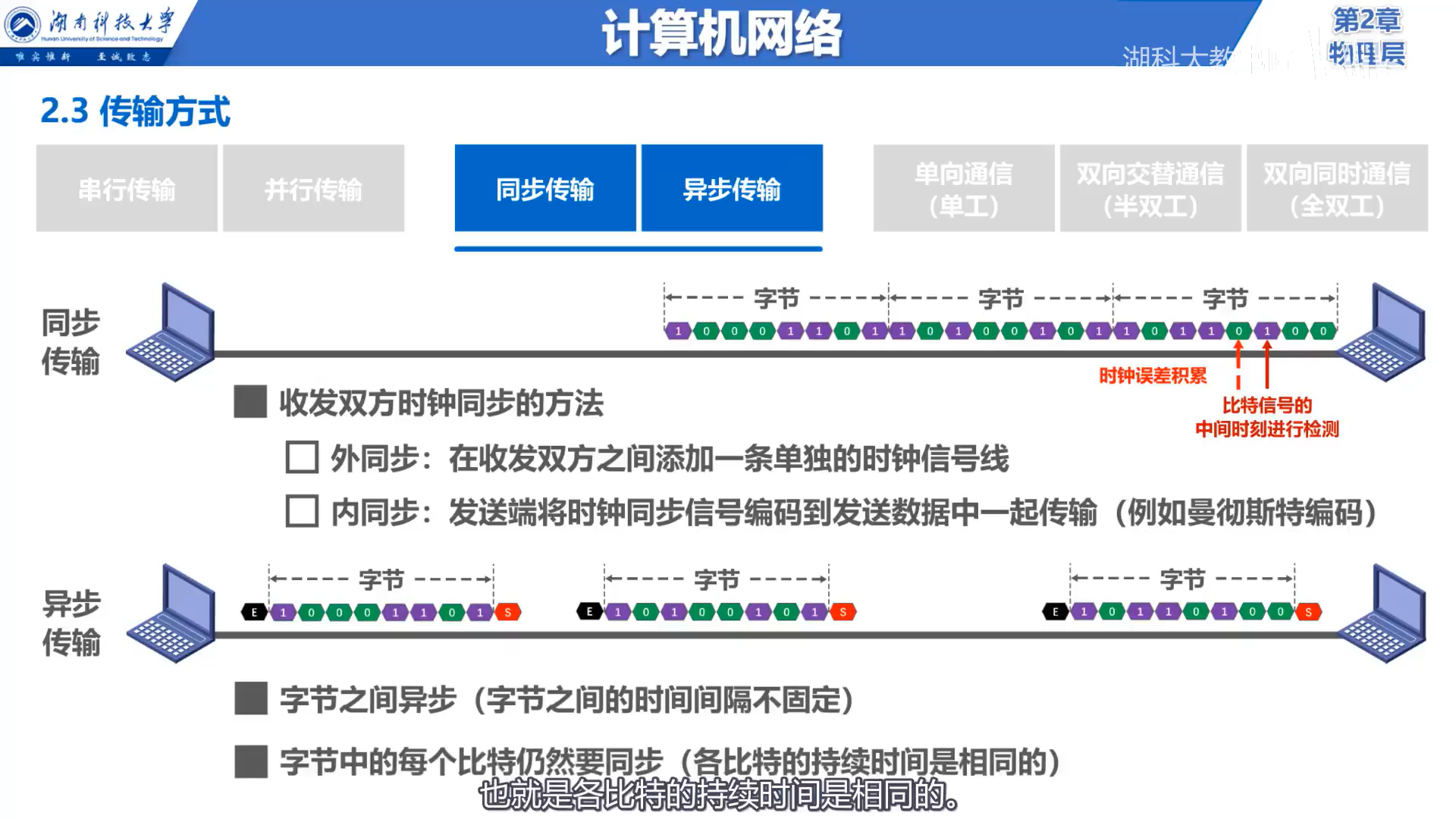The width and height of the screenshot is (1456, 819).
Task: Click the filled square bullet before 字节中的每个比特仍然要同步
Action: 251,761
